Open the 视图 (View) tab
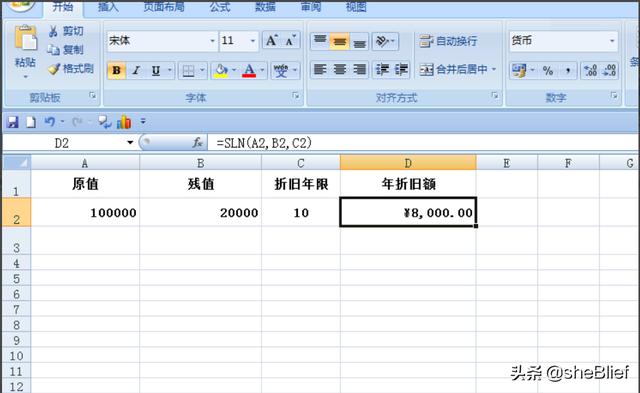The height and width of the screenshot is (393, 640). coord(356,7)
